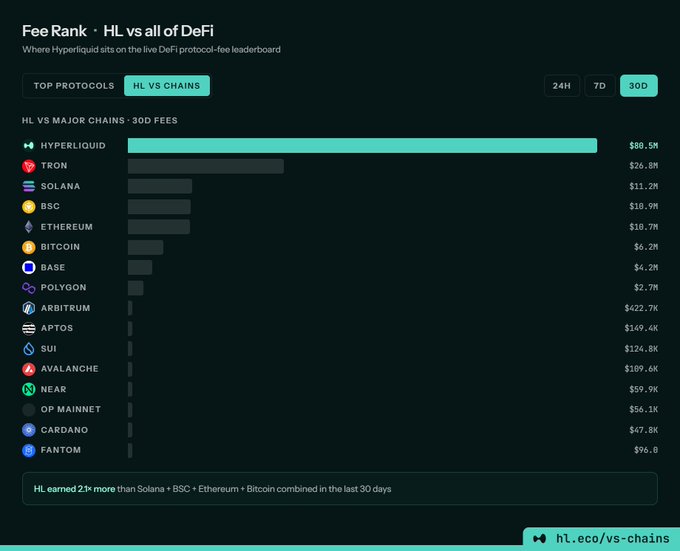This screenshot has width=680, height=551.
Task: Click the $47.8K fee value
Action: click(x=644, y=430)
